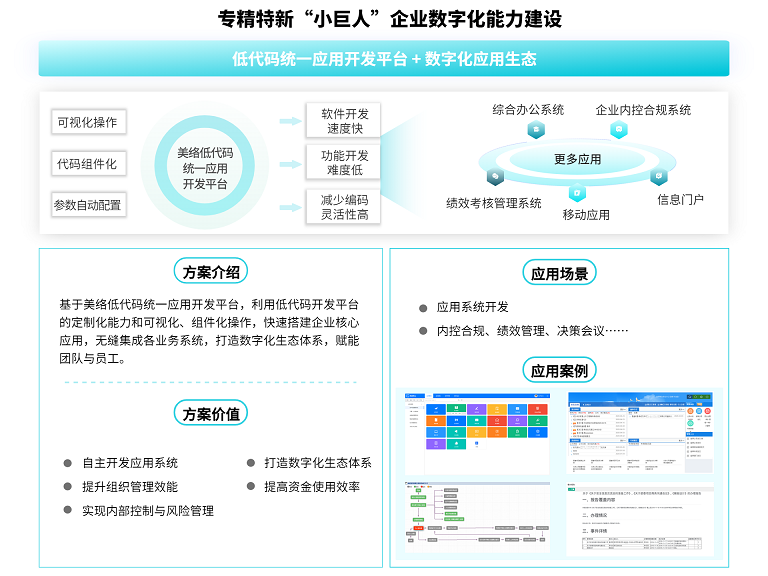The height and width of the screenshot is (576, 768).
Task: Click the arrow pointing to 软件开发速度快
Action: pyautogui.click(x=290, y=121)
